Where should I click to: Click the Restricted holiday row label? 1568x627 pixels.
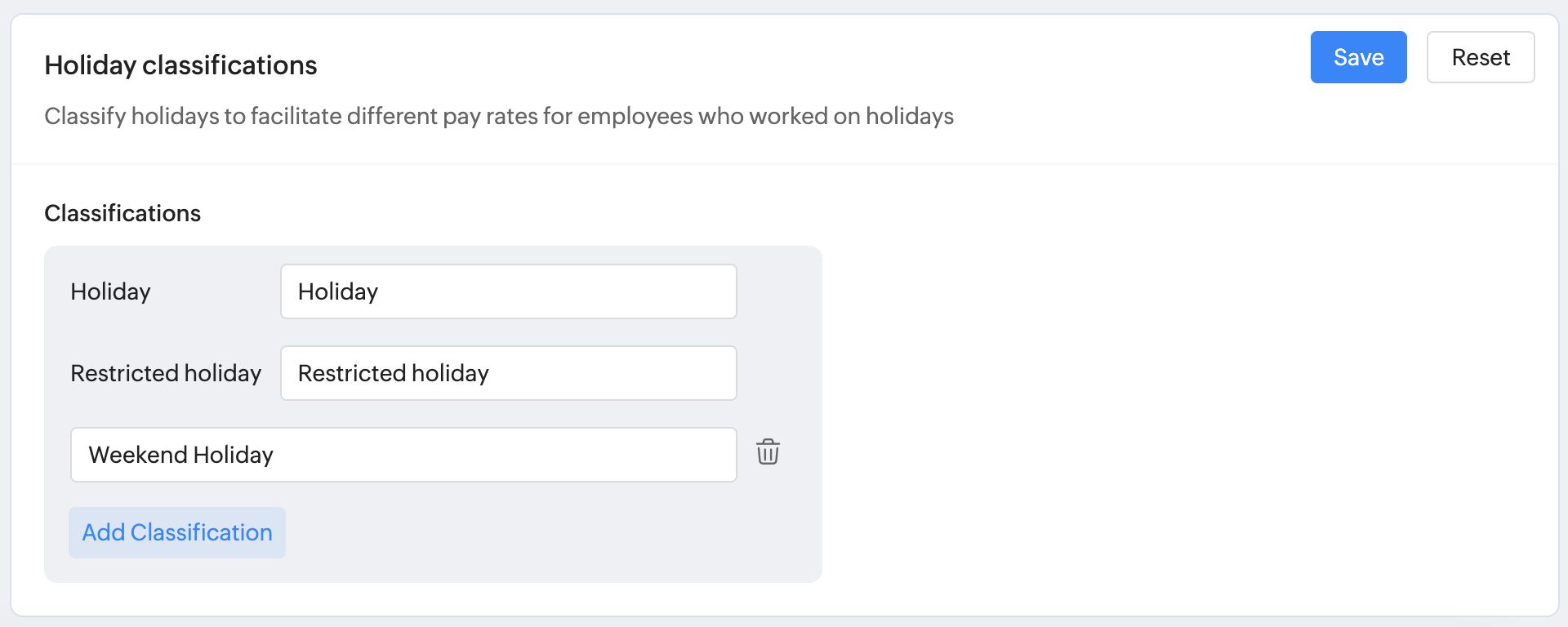[166, 373]
